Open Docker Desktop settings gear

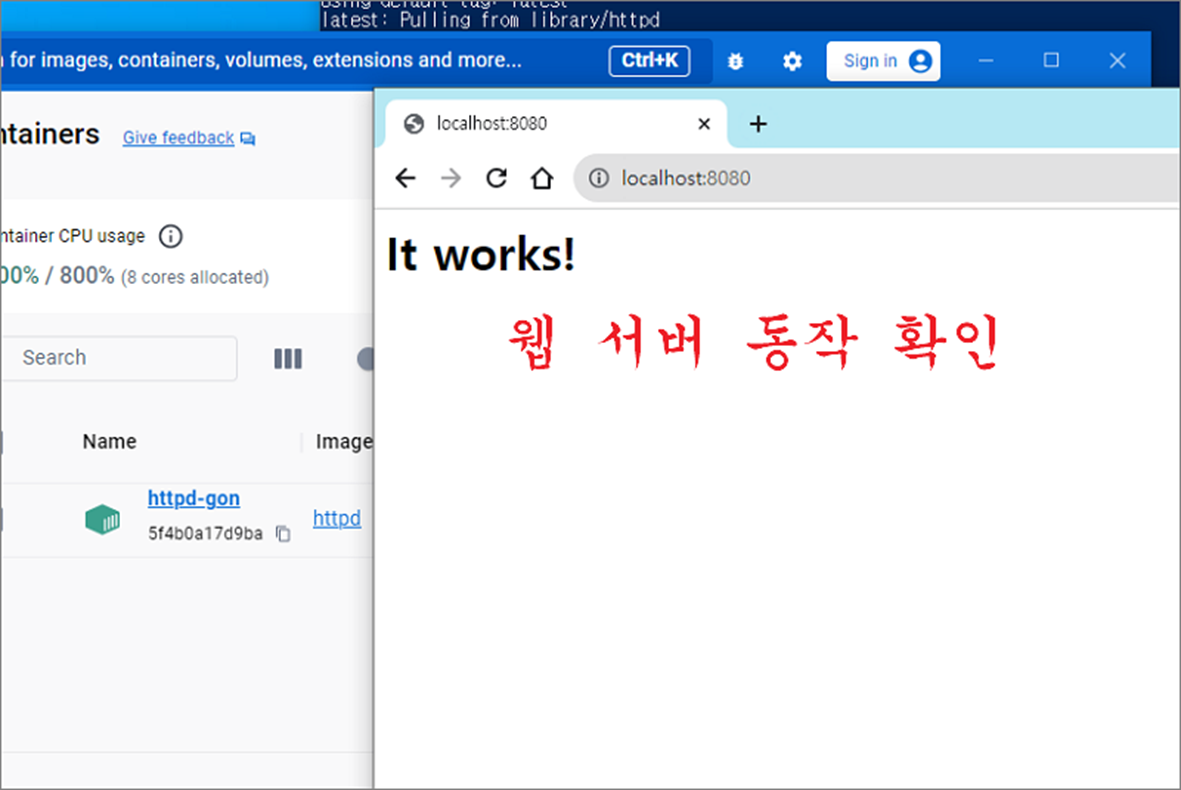click(x=792, y=61)
